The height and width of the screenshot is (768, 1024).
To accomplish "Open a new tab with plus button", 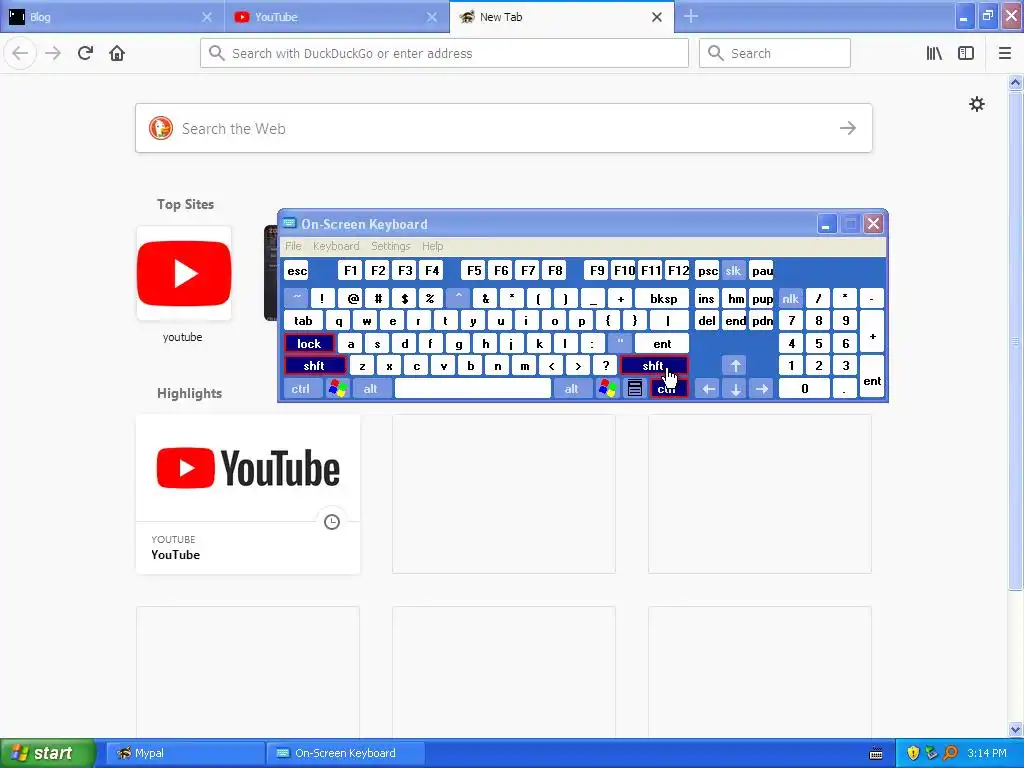I will pos(691,16).
